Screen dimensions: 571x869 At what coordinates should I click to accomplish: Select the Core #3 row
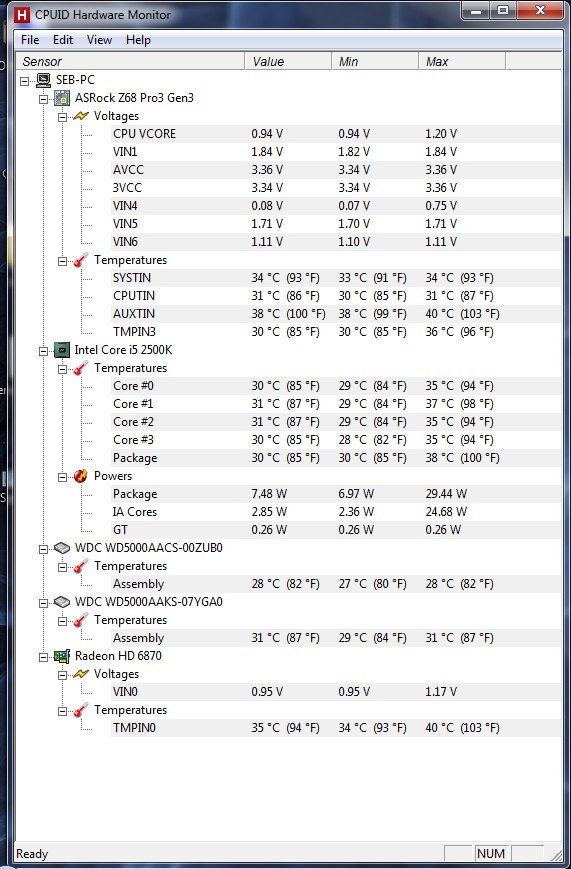click(x=335, y=440)
